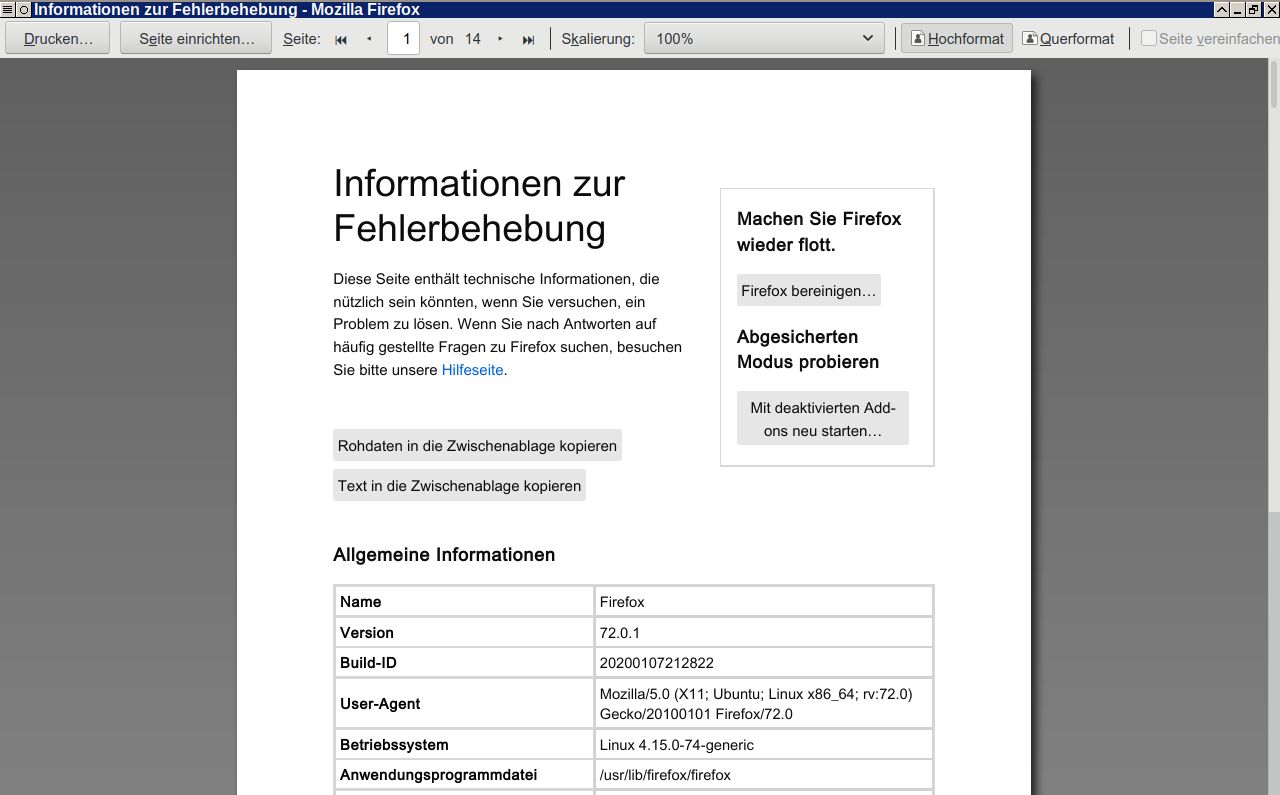The width and height of the screenshot is (1280, 795).
Task: Jump to the last page arrow
Action: click(528, 39)
